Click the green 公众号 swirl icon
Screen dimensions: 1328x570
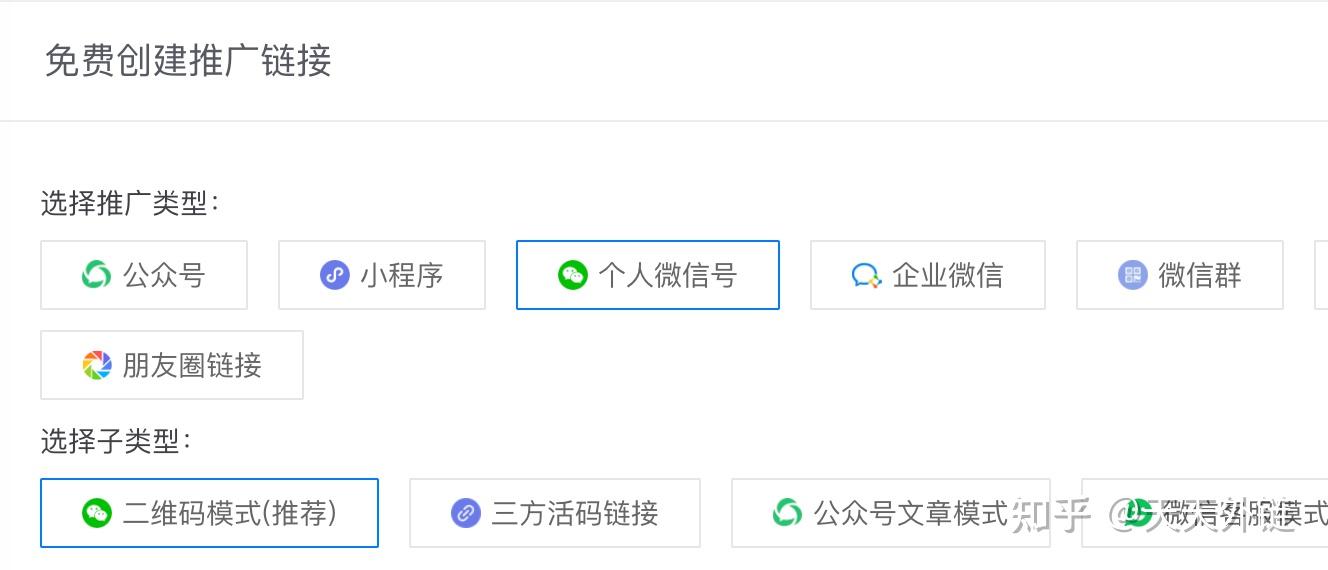pyautogui.click(x=96, y=274)
